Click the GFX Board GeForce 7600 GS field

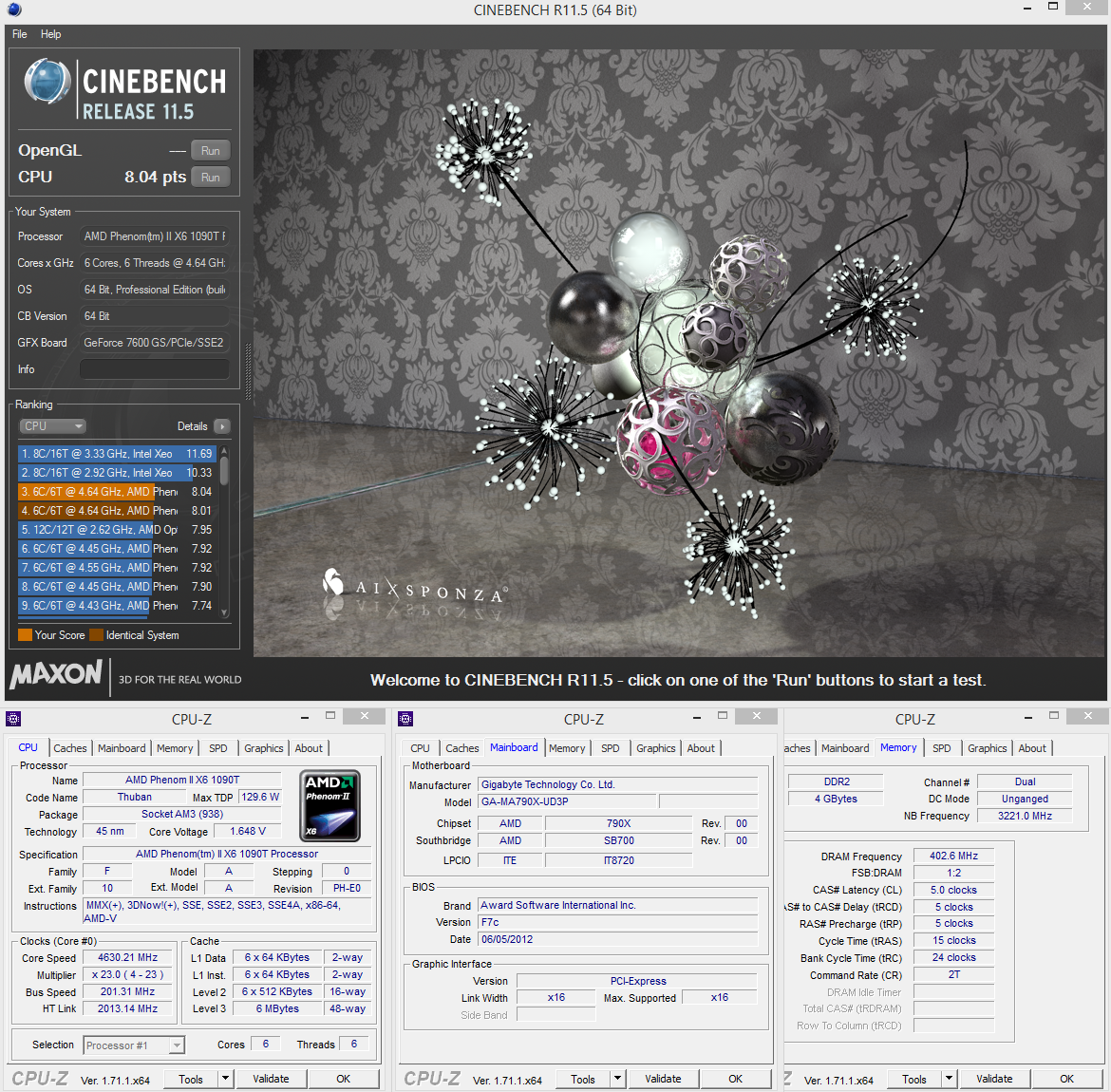click(155, 343)
